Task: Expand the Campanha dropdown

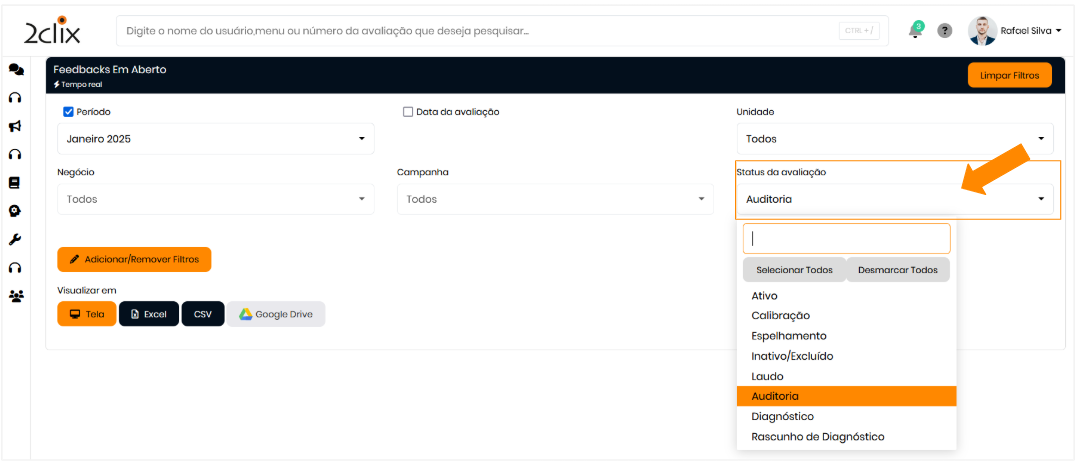Action: (x=555, y=199)
